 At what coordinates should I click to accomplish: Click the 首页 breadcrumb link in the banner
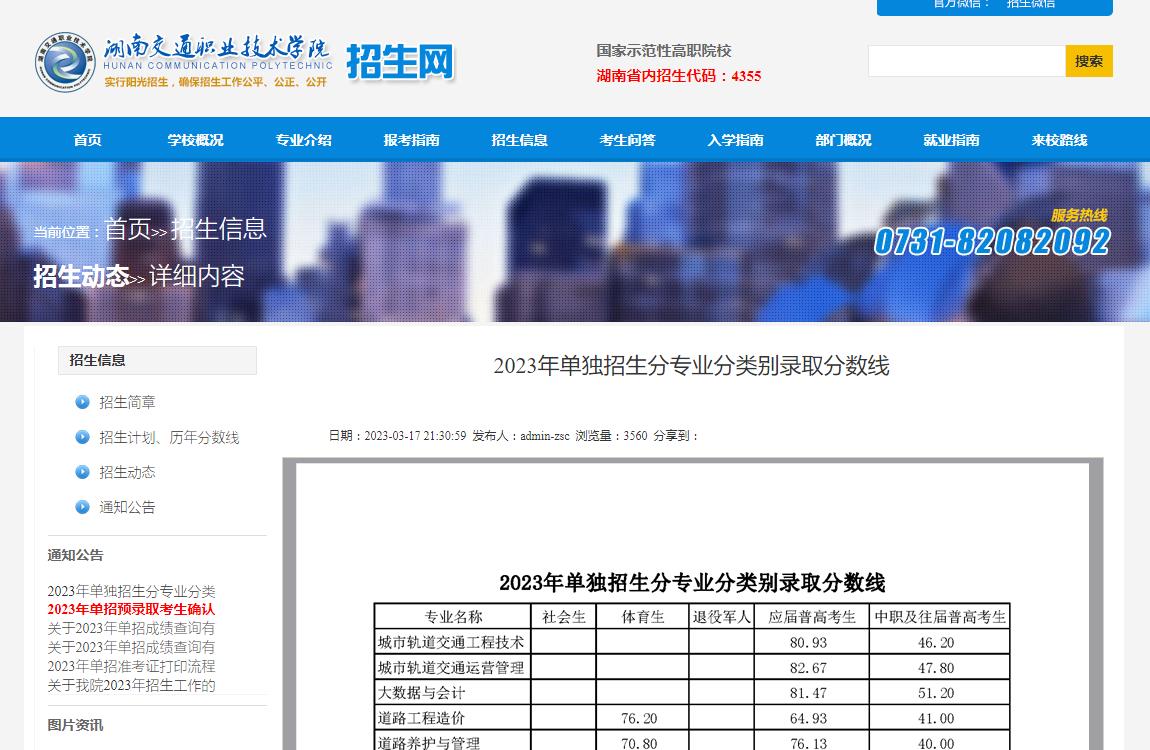coord(127,229)
